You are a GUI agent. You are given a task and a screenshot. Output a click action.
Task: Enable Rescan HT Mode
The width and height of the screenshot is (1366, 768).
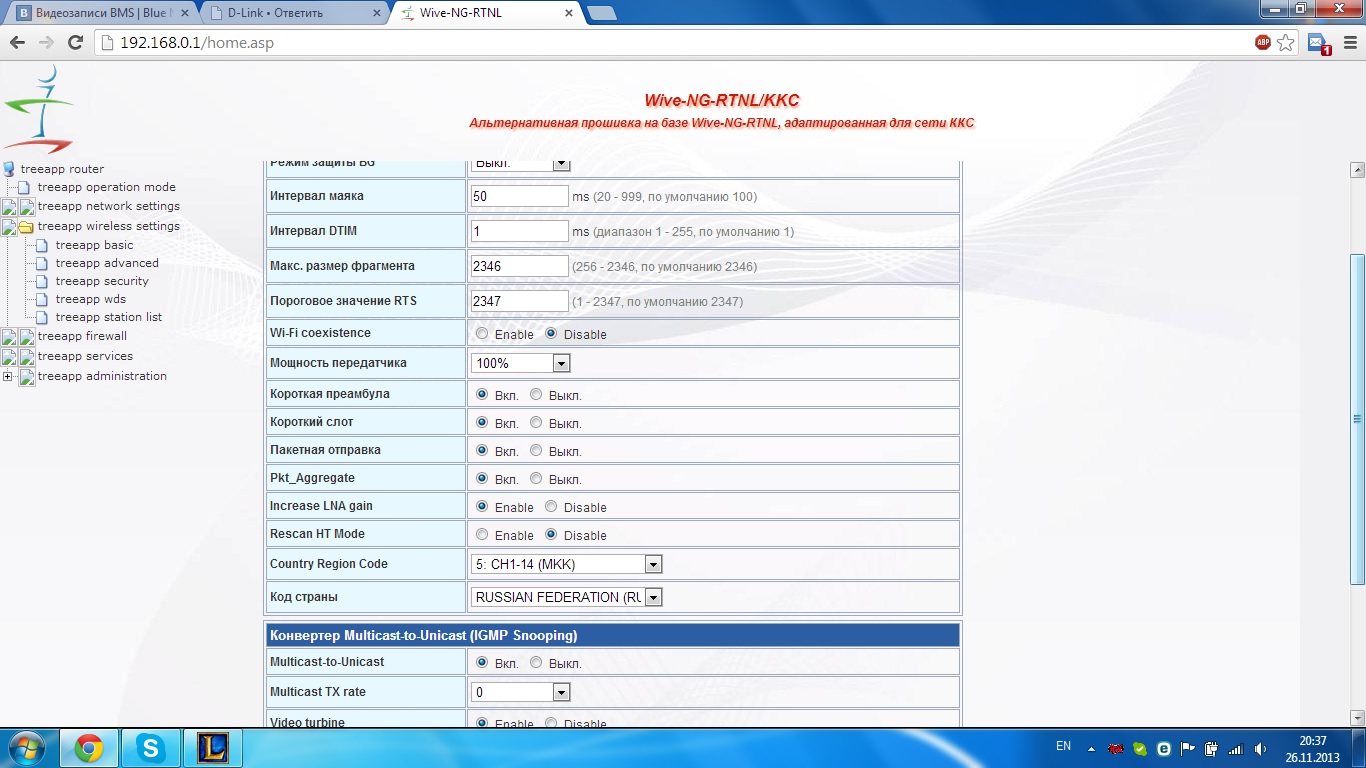(x=483, y=535)
